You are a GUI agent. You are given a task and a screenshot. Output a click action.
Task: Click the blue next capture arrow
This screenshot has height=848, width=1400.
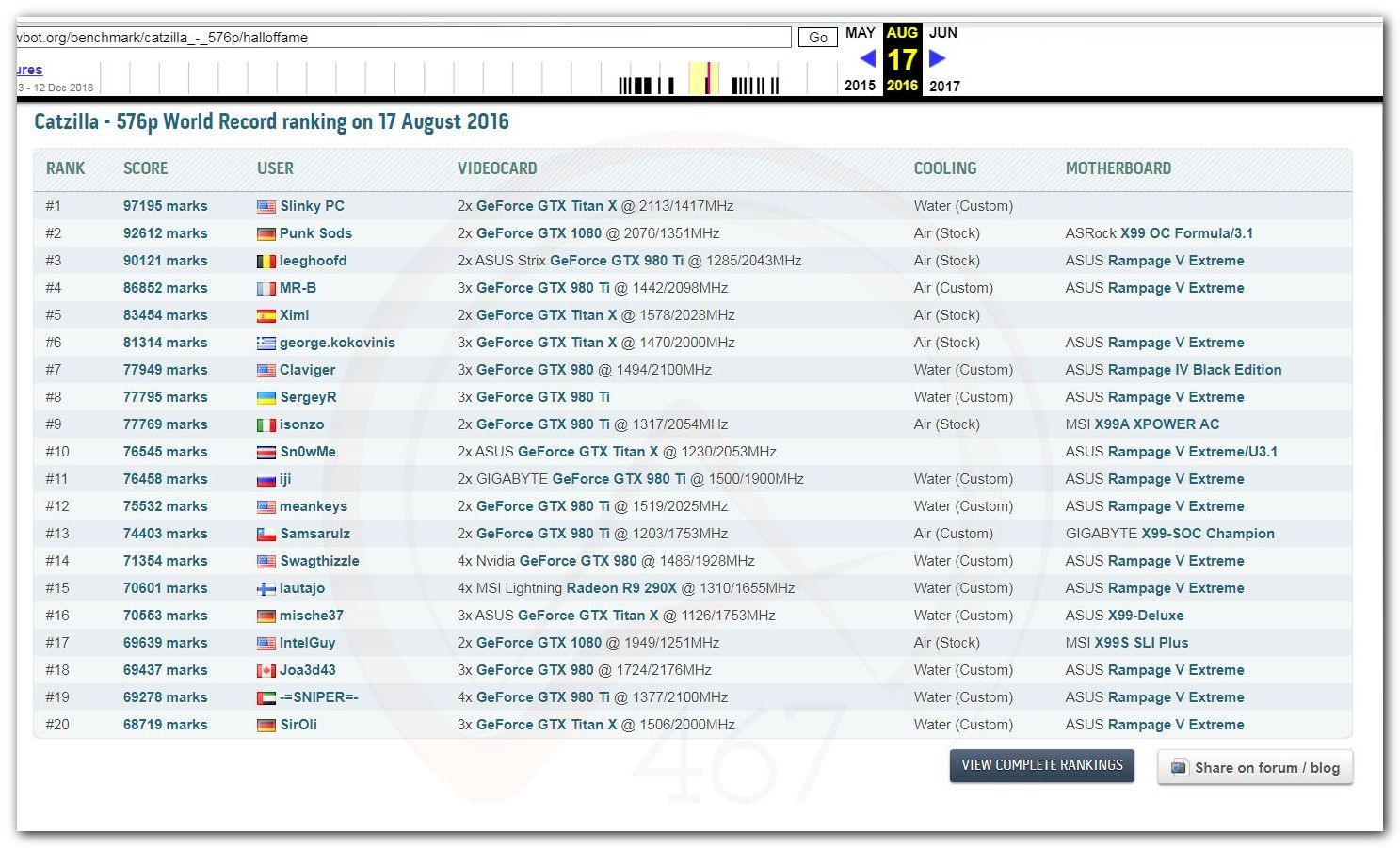937,58
